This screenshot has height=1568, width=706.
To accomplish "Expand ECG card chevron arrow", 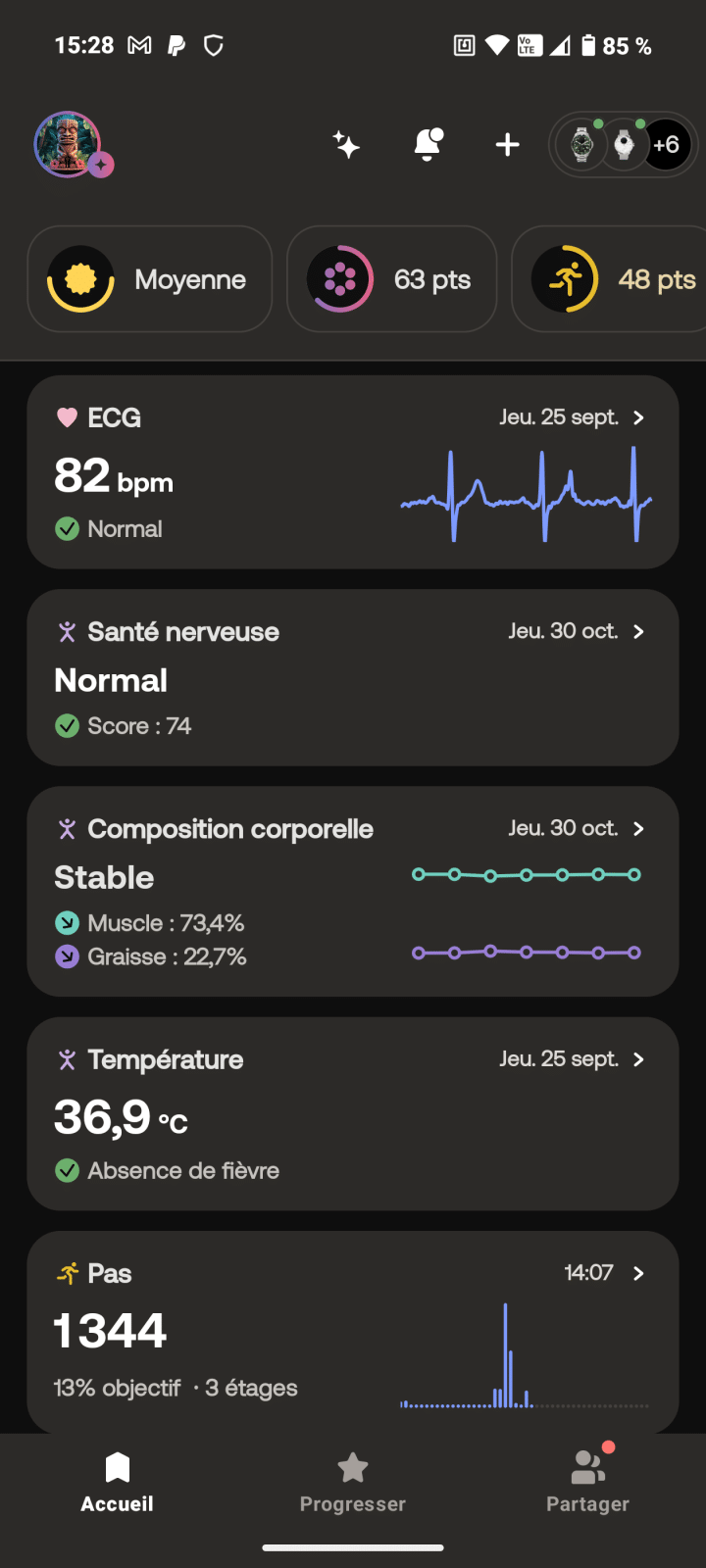I will click(639, 417).
